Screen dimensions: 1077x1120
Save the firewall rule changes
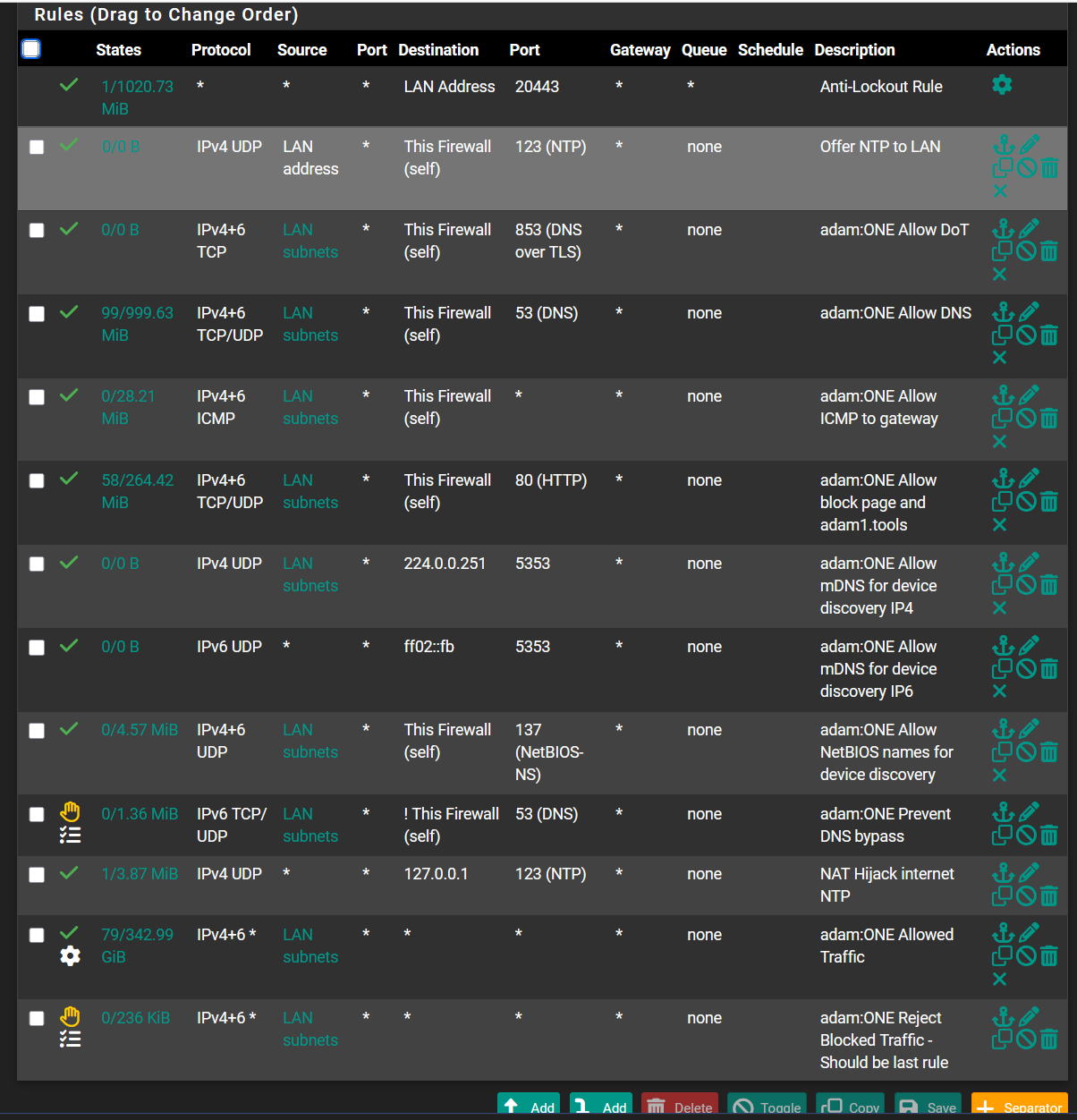pyautogui.click(x=928, y=1109)
